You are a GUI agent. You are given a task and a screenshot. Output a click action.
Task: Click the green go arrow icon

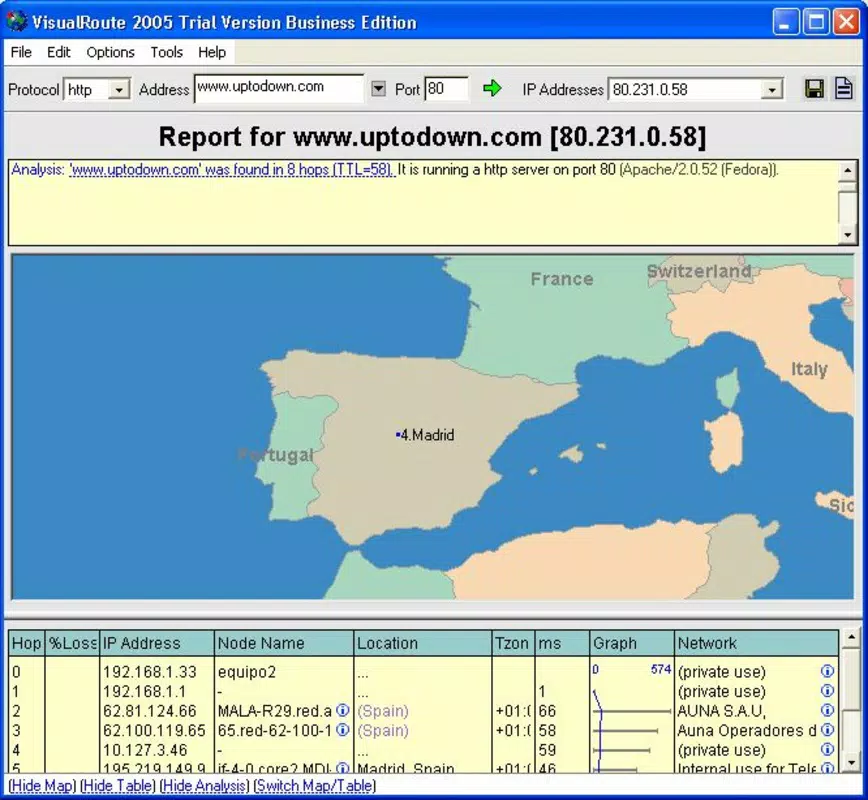point(492,88)
